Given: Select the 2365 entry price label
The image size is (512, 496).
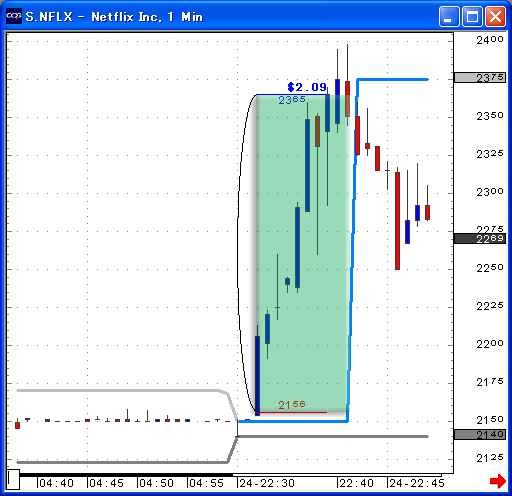Looking at the screenshot, I should [292, 100].
